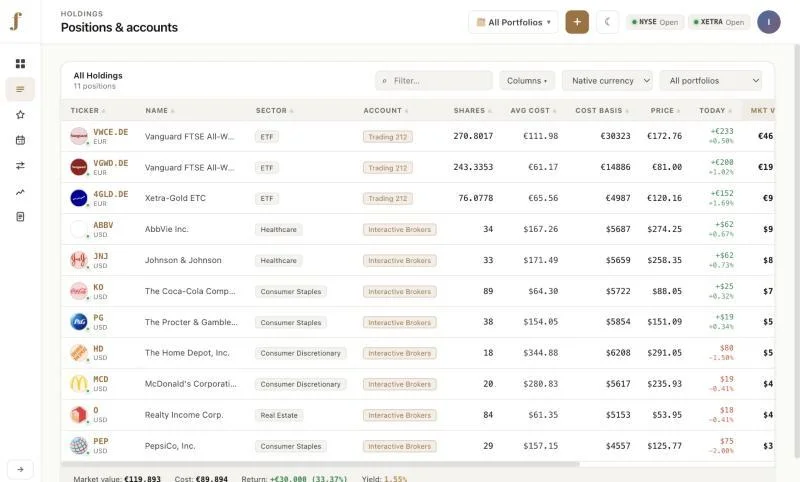Sort by the AVG COST column header
This screenshot has height=482, width=800.
pos(533,110)
